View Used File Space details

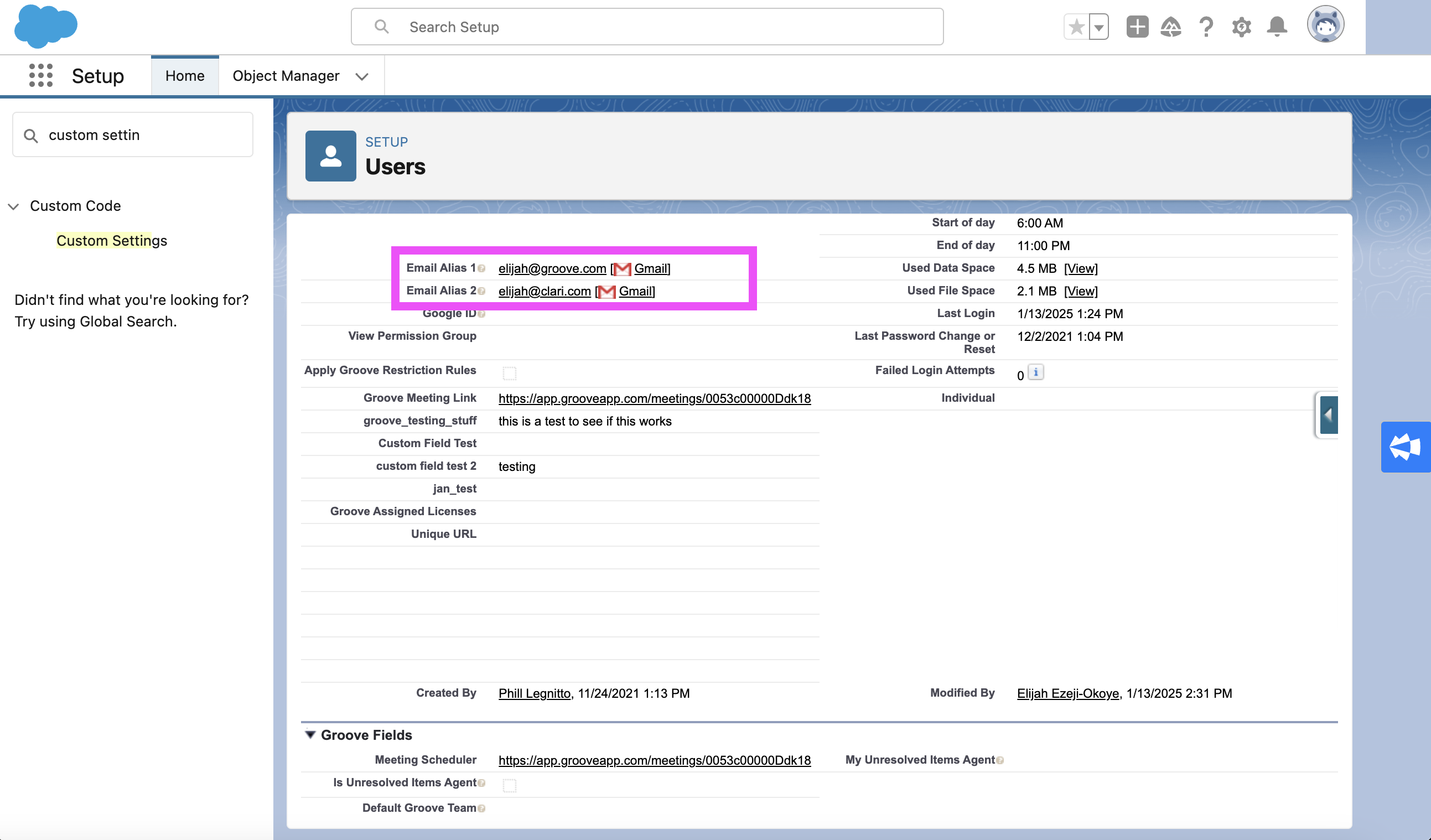click(x=1081, y=292)
